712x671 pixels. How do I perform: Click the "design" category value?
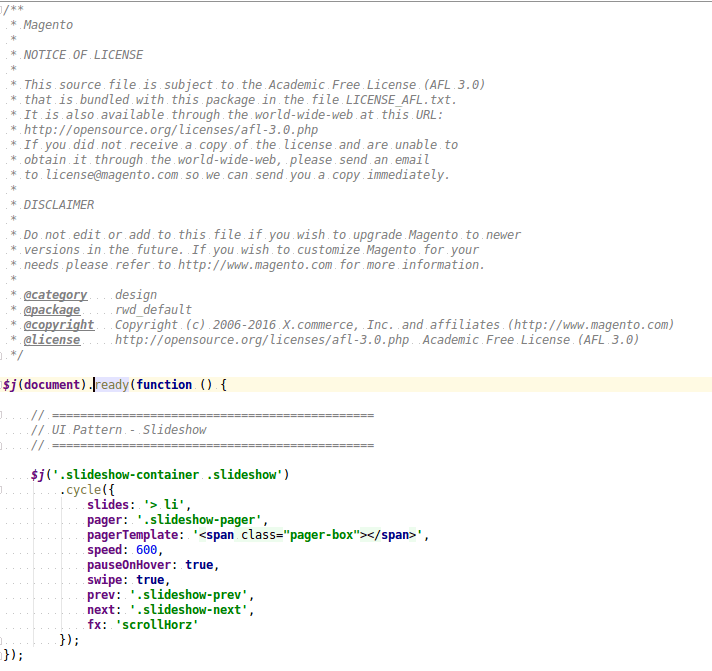click(136, 295)
